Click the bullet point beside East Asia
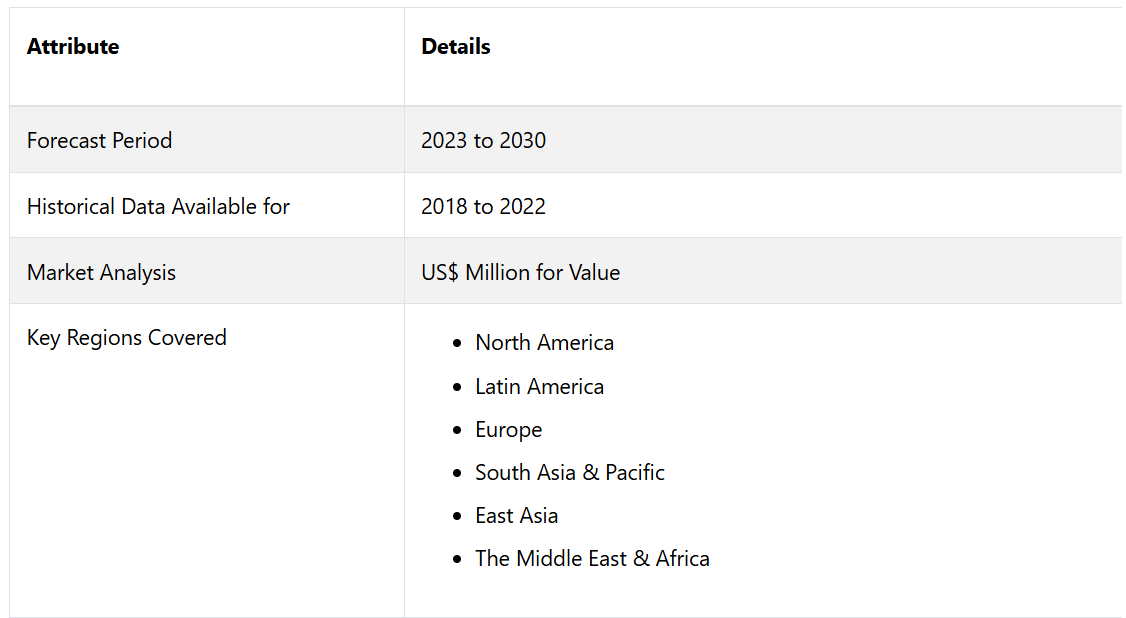Viewport: 1126px width, 618px height. [457, 517]
